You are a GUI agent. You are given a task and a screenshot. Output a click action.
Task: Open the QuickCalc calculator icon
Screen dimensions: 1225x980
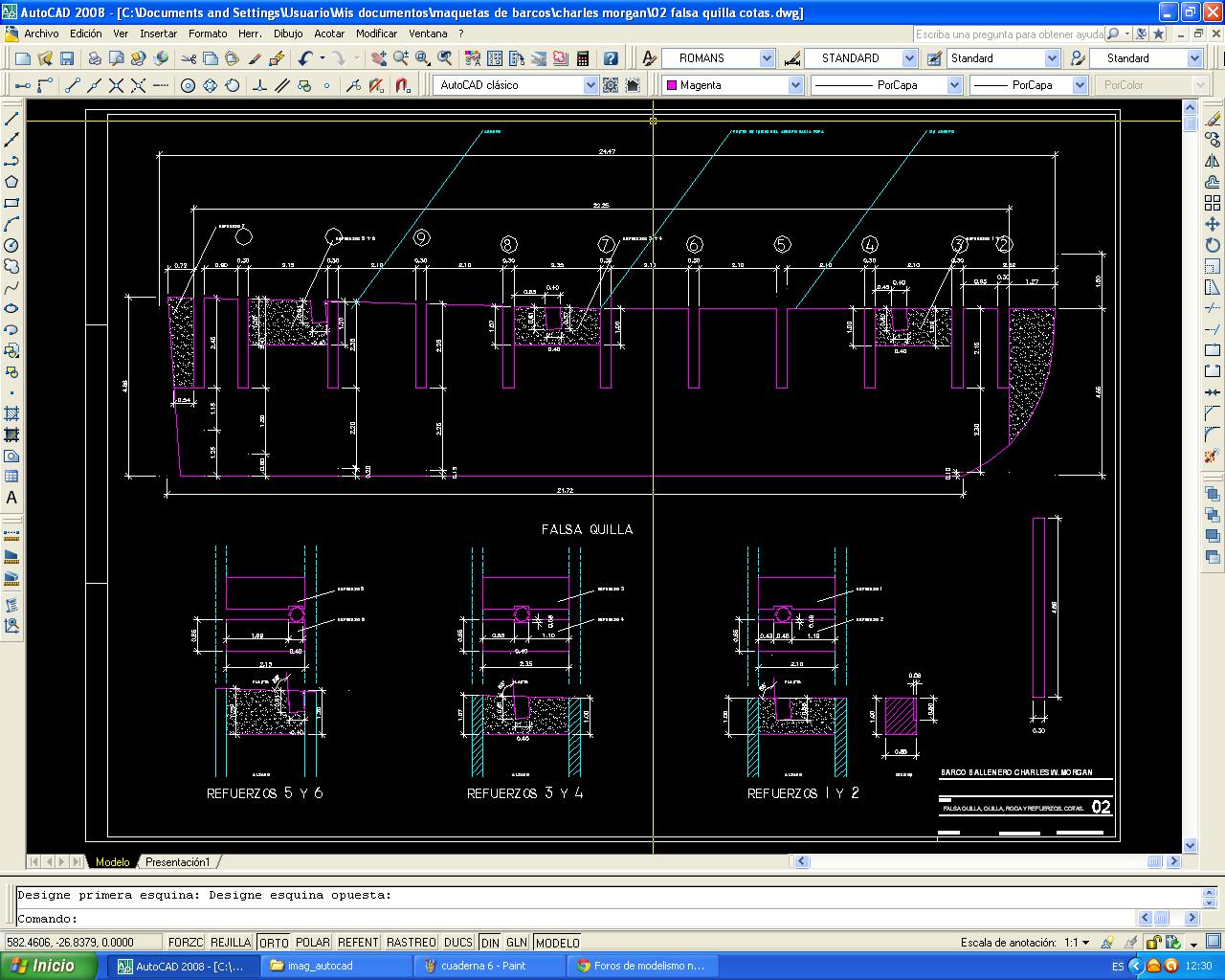click(582, 58)
